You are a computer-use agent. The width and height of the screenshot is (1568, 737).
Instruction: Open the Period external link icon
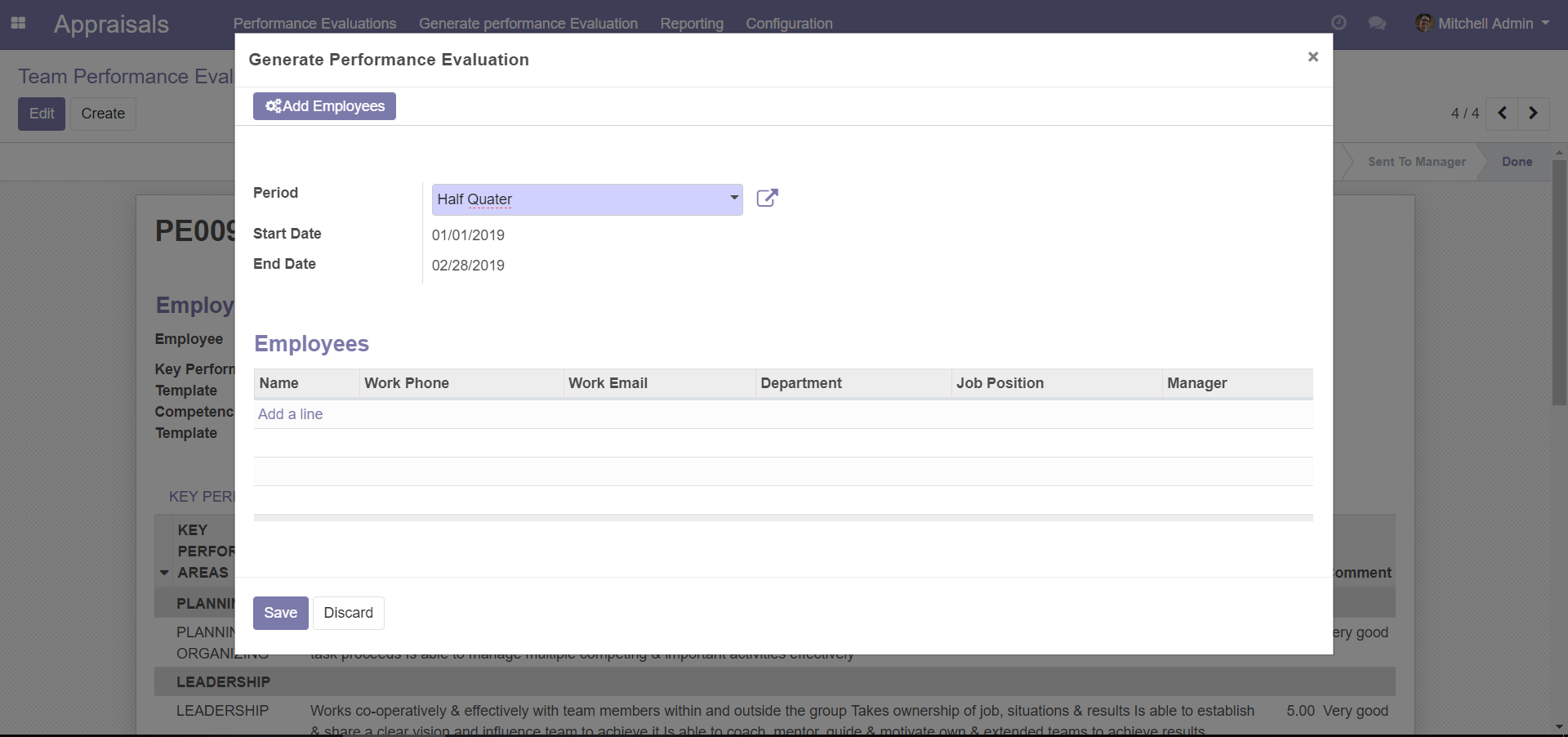[x=767, y=199]
